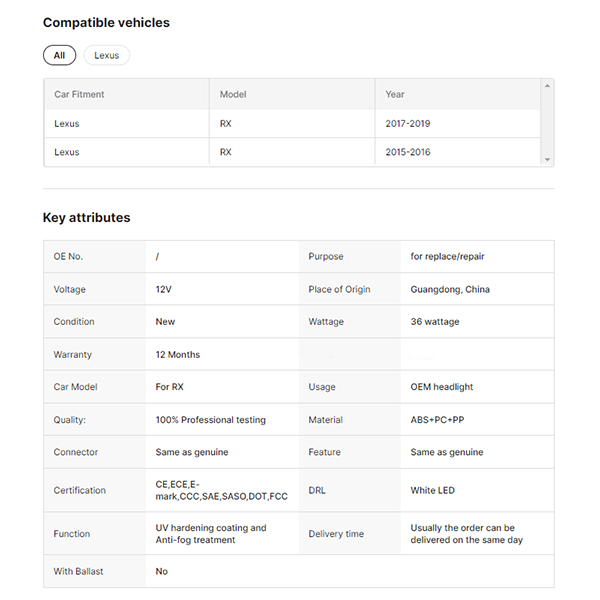The height and width of the screenshot is (600, 600).
Task: Select the 2015-2016 year cell
Action: point(407,152)
